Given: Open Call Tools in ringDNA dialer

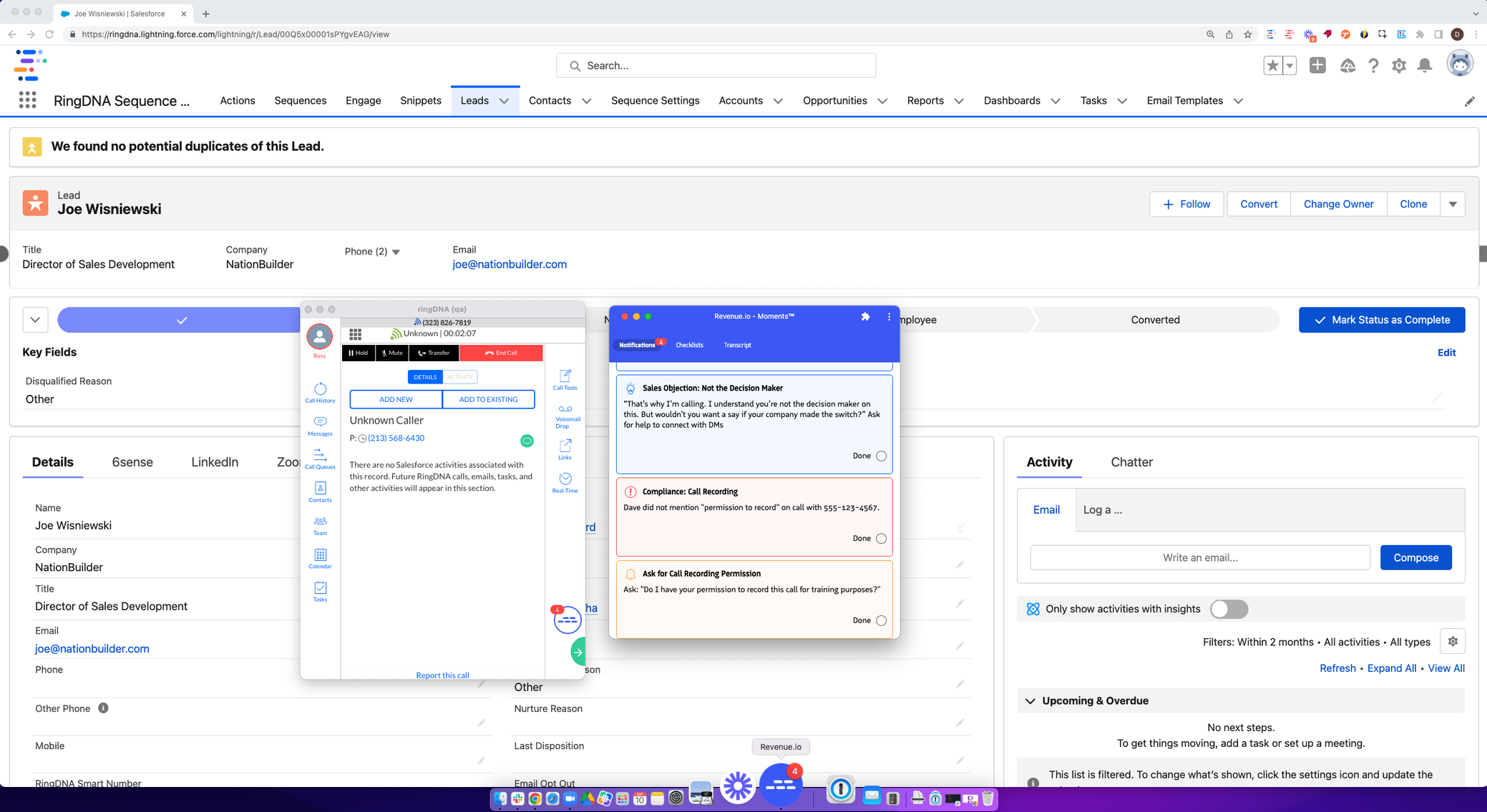Looking at the screenshot, I should pyautogui.click(x=565, y=380).
